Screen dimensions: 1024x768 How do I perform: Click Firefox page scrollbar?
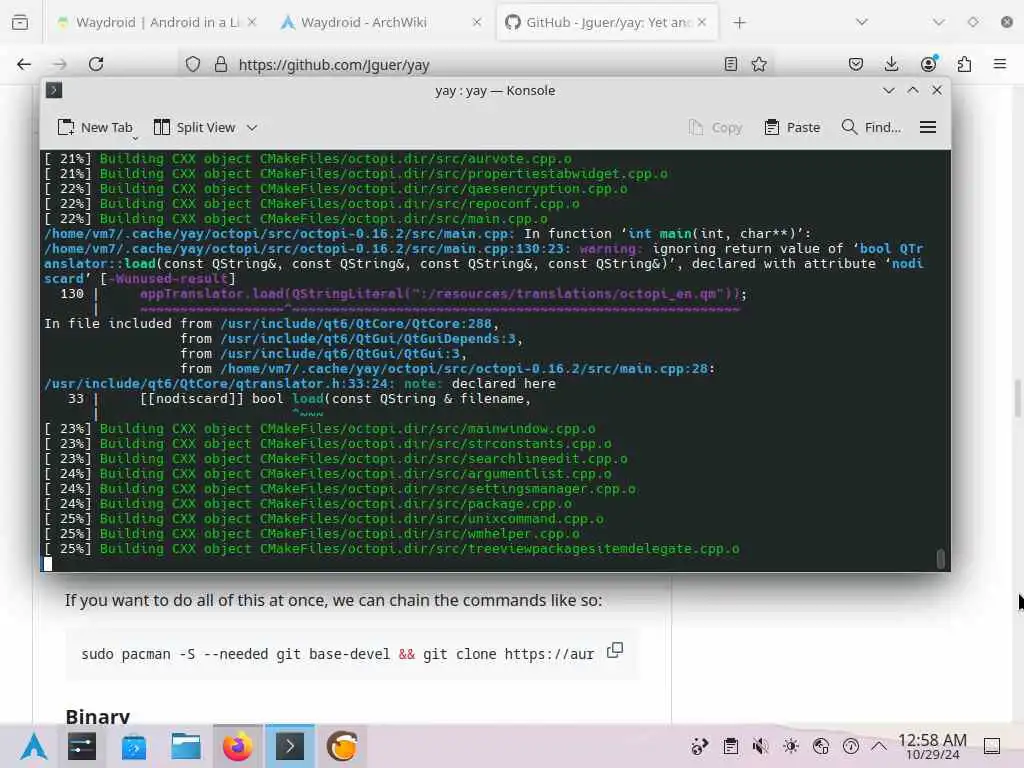pos(1017,398)
